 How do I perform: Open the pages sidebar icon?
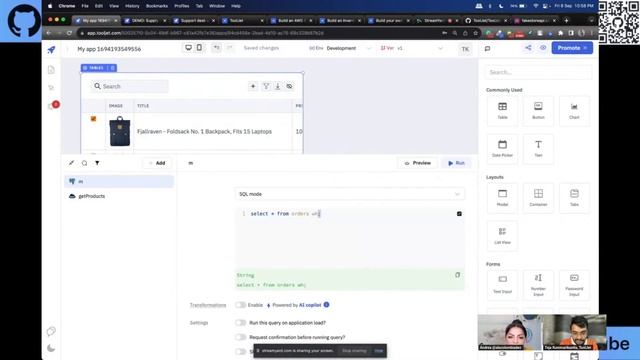coord(51,70)
